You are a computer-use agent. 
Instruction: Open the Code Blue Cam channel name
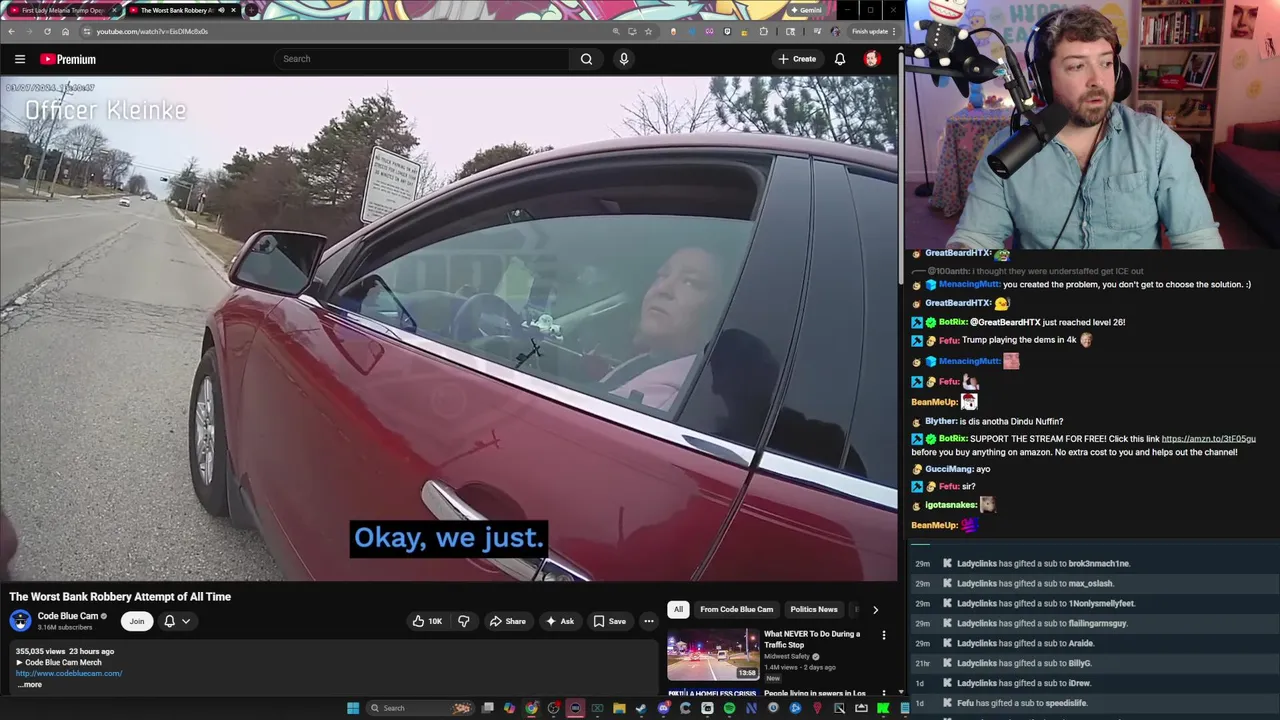(x=68, y=616)
